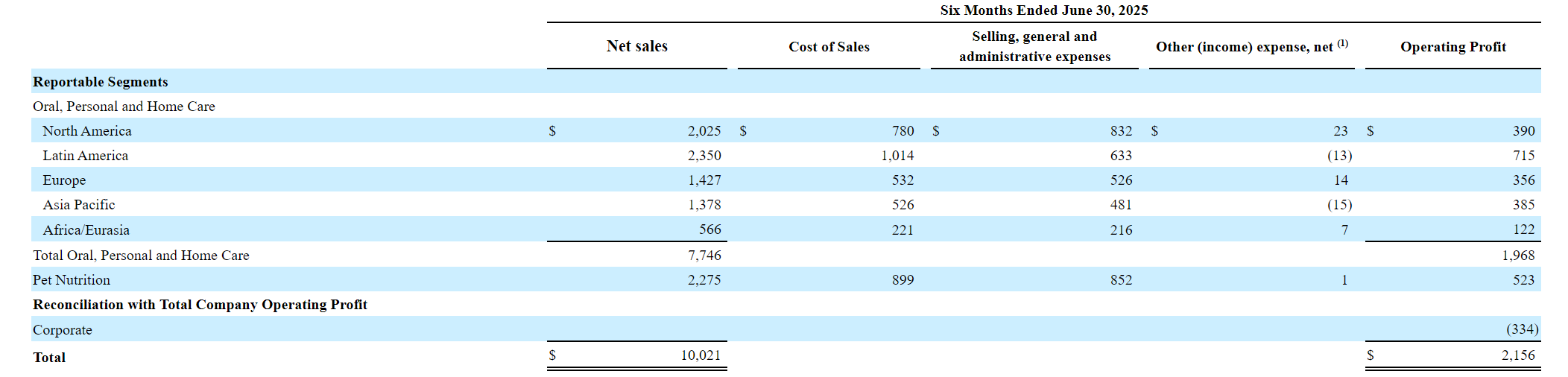Click the Latin America row label
This screenshot has width=1568, height=377.
pos(85,156)
